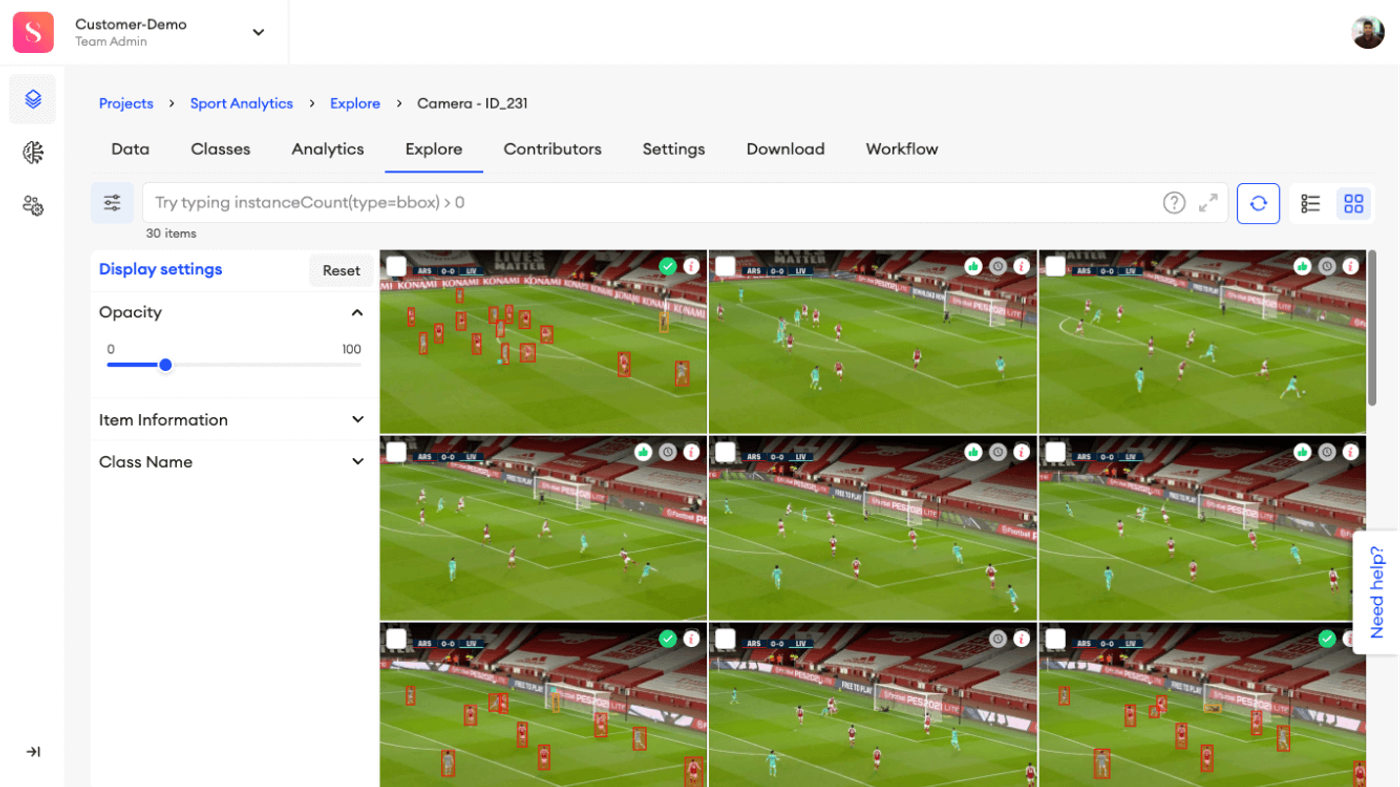Click the opacity slider handle
This screenshot has width=1400, height=787.
pyautogui.click(x=166, y=365)
